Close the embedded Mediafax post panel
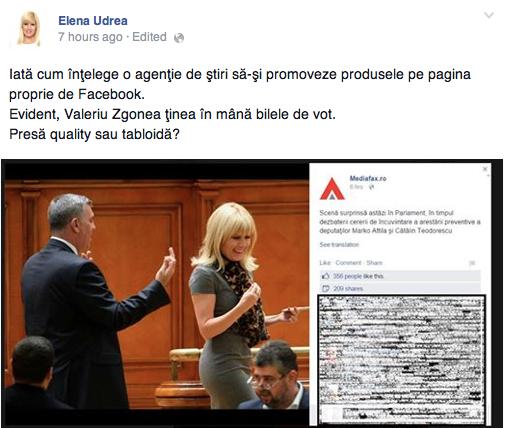 pos(485,169)
